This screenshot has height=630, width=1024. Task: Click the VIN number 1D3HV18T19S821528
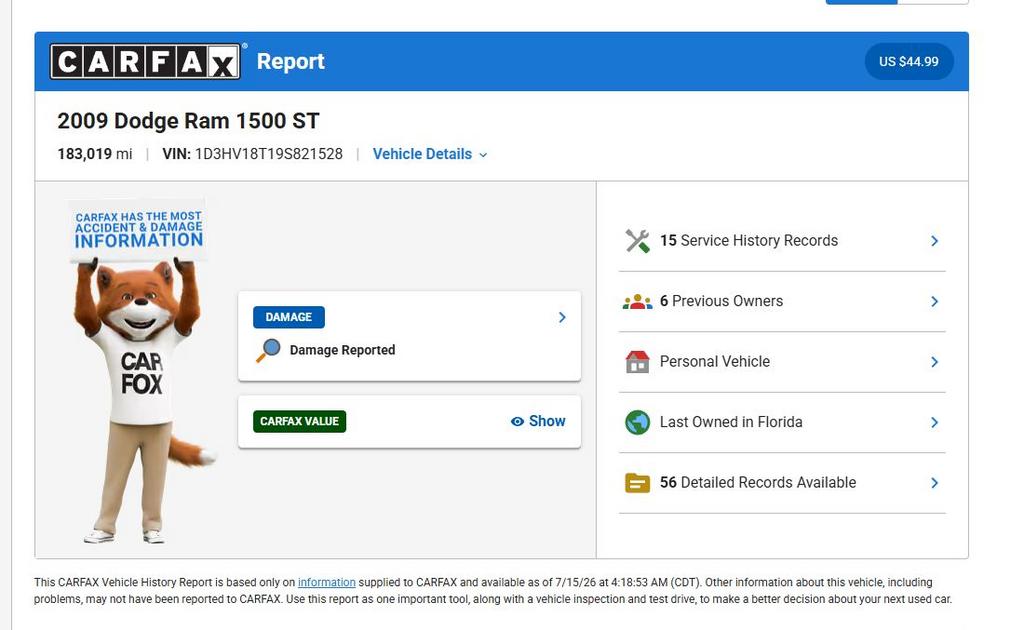[268, 154]
